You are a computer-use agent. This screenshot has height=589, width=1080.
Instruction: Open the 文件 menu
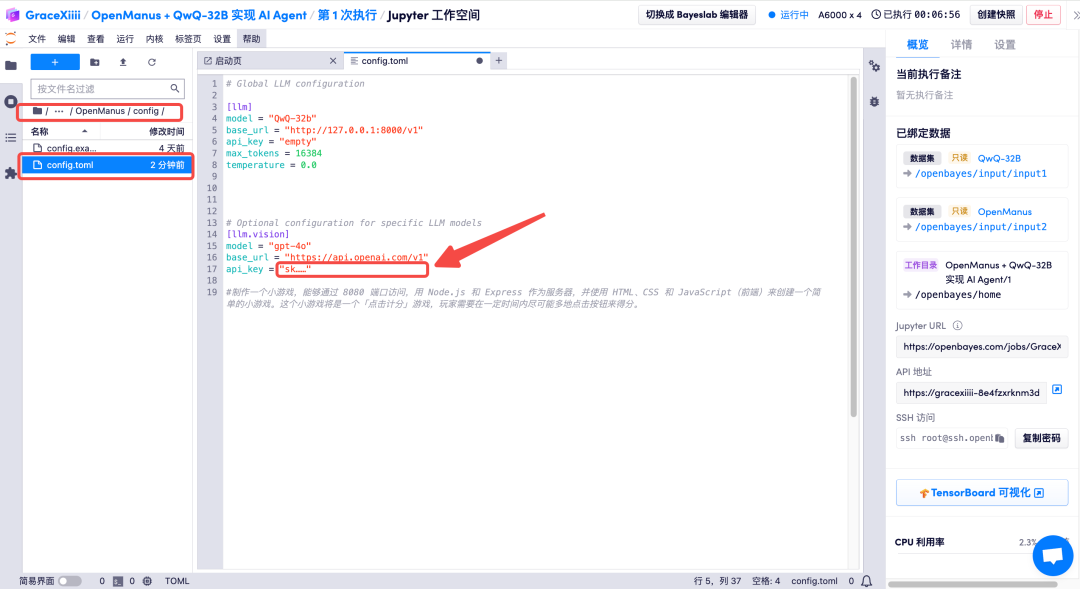click(37, 39)
